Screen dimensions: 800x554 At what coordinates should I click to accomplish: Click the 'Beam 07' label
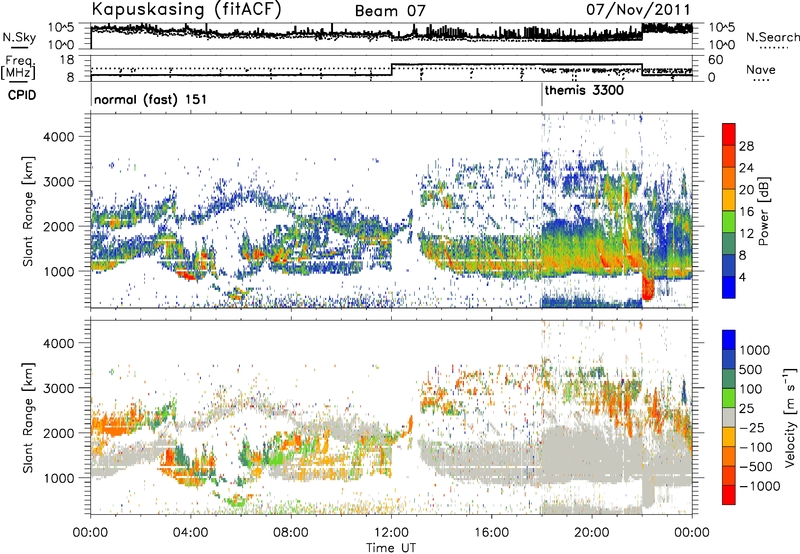[390, 11]
